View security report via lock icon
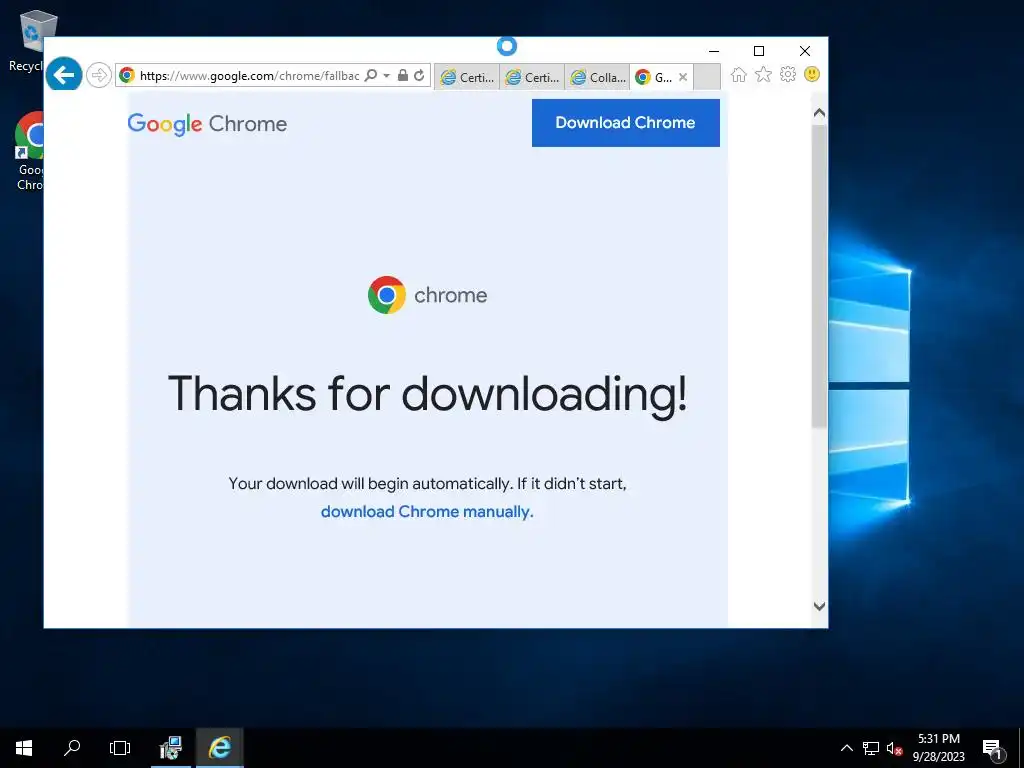This screenshot has width=1024, height=768. 403,76
